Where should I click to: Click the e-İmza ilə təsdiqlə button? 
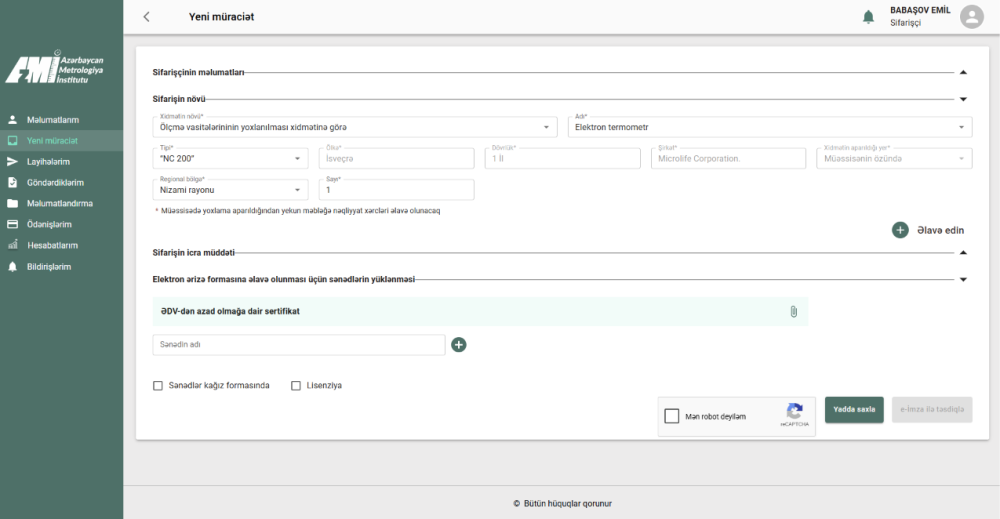coord(932,410)
